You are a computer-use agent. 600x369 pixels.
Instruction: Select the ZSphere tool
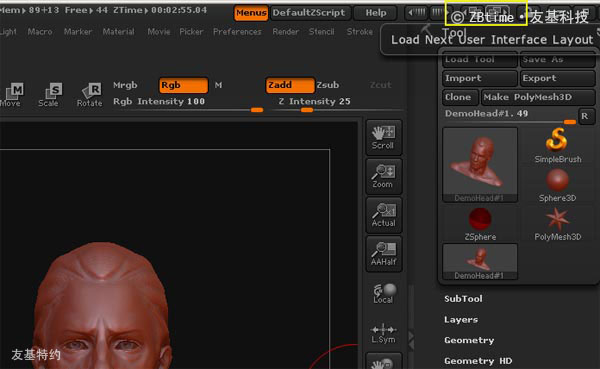pos(480,225)
